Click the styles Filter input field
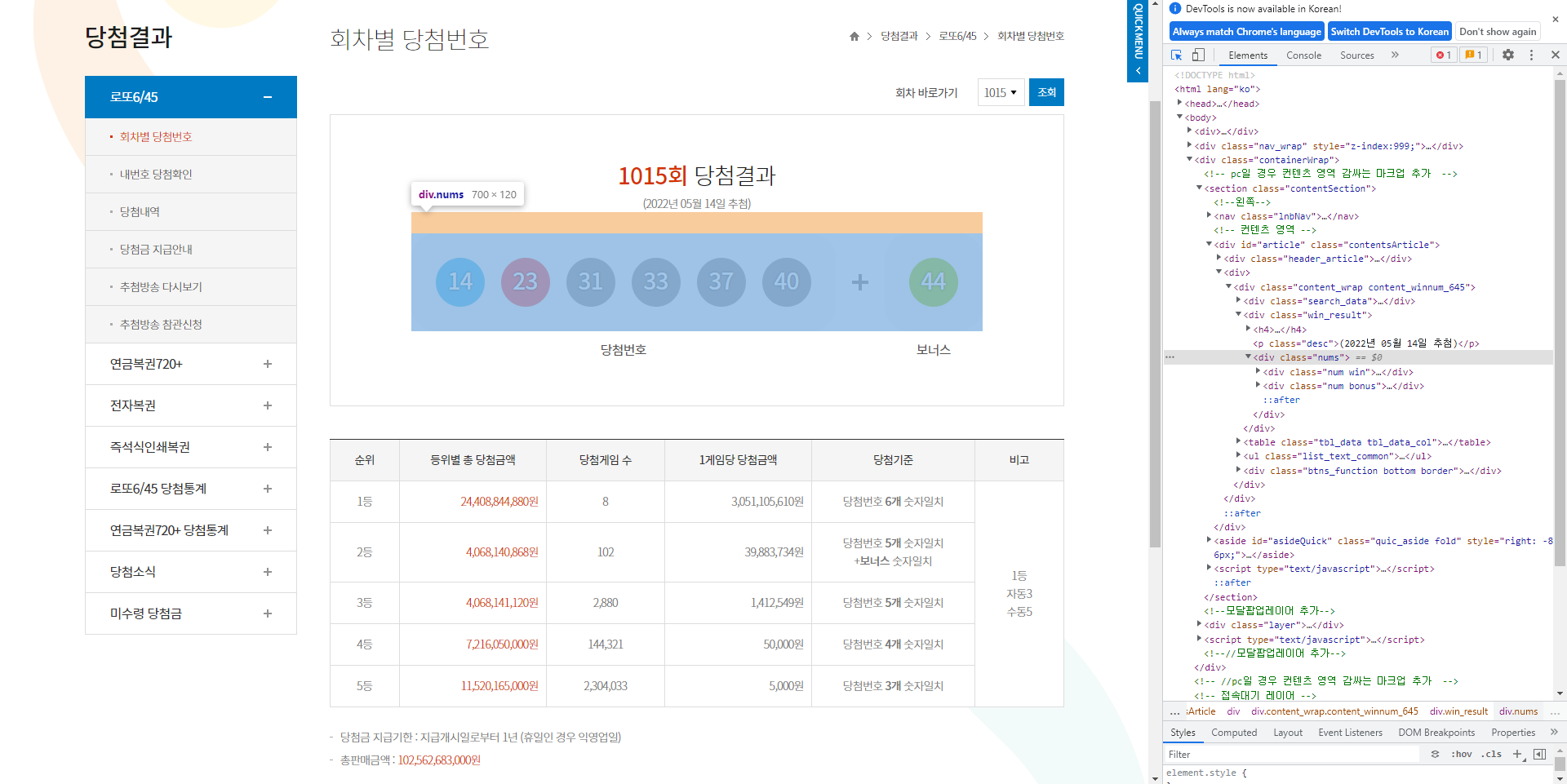1567x784 pixels. [1294, 755]
